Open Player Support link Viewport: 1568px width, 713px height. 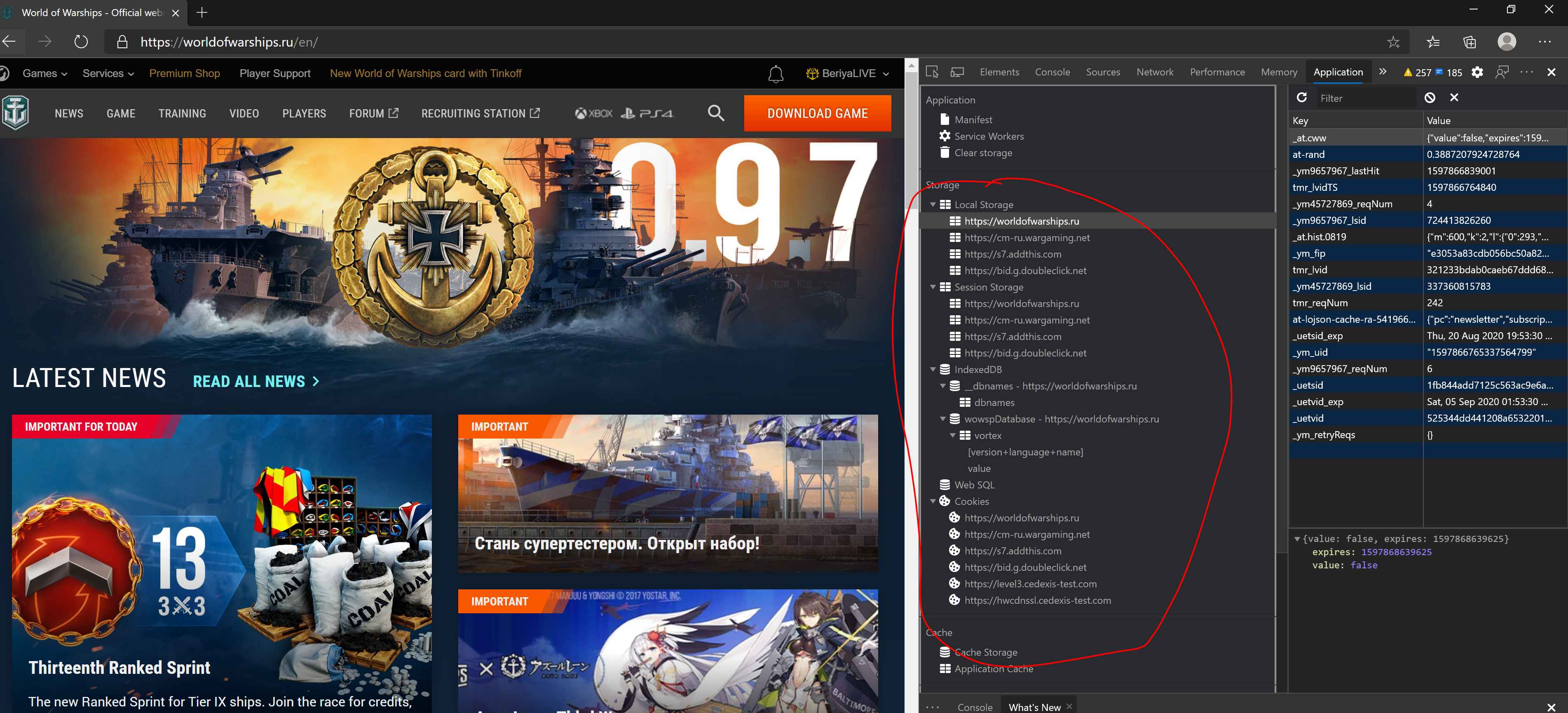(x=274, y=73)
